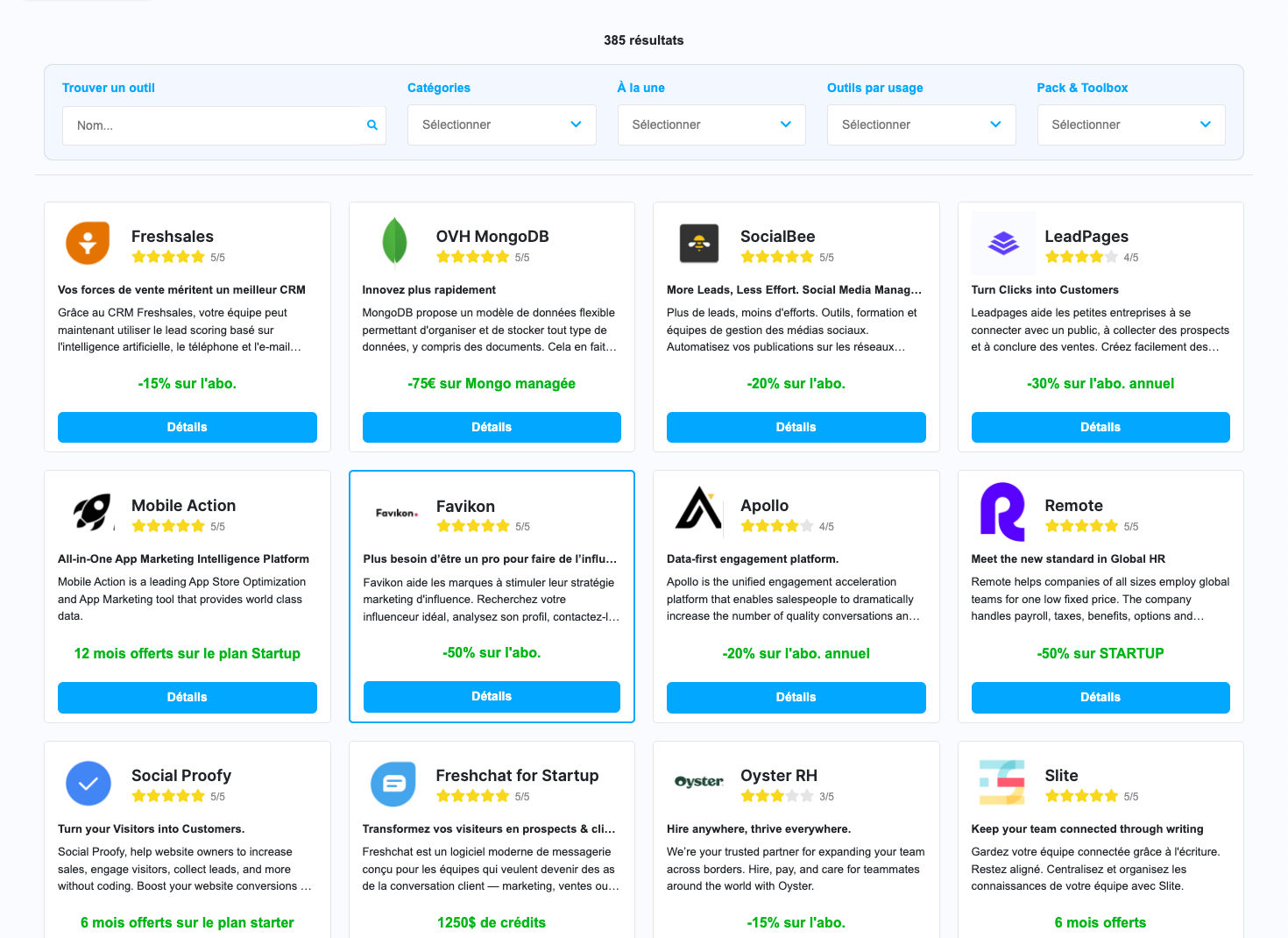Open the Outils par usage dropdown
Image resolution: width=1288 pixels, height=938 pixels.
point(921,124)
